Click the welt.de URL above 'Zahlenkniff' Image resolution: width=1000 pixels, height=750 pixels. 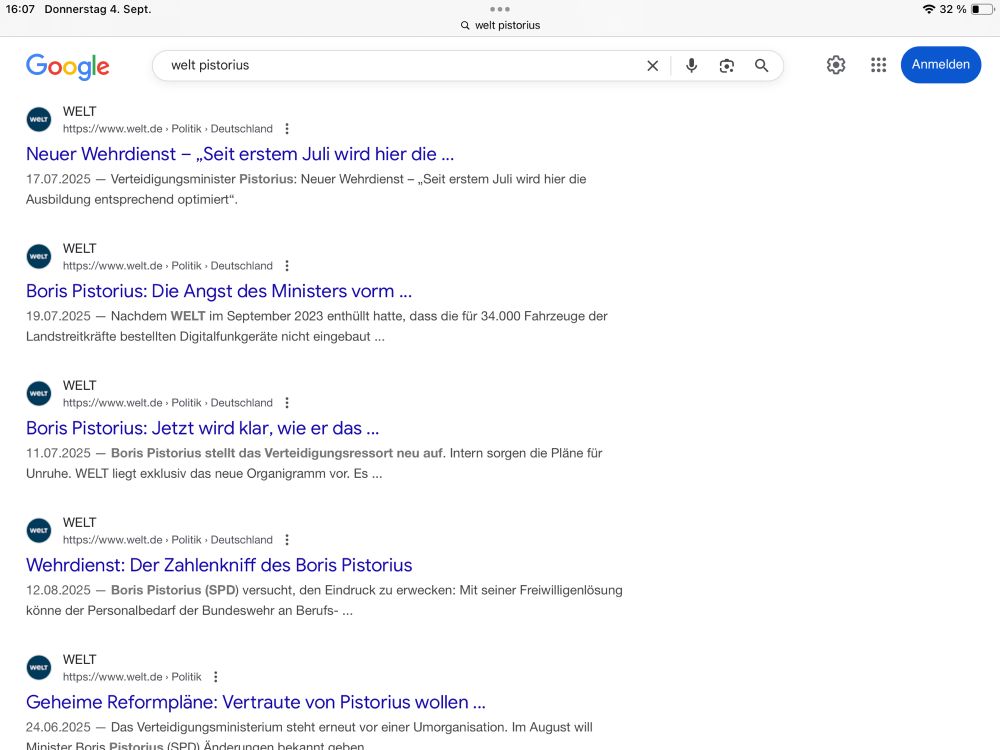(x=168, y=540)
